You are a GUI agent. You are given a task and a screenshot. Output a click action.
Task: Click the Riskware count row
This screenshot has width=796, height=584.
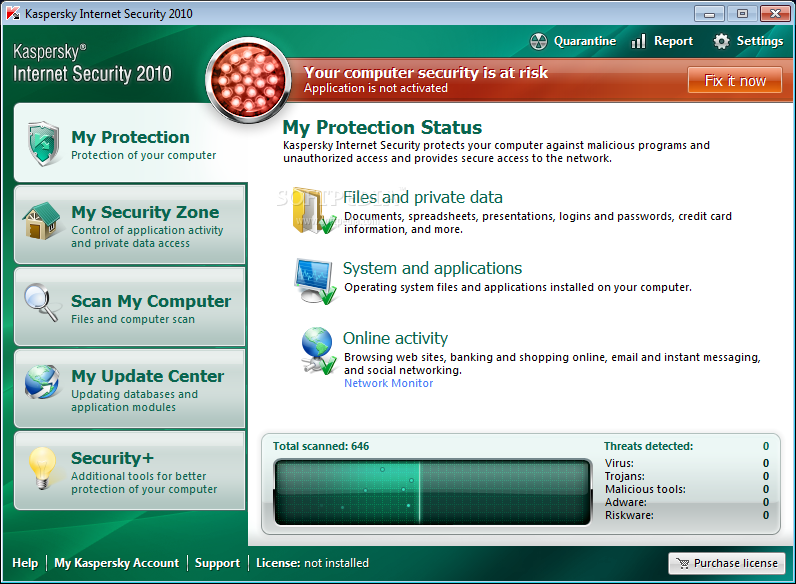(686, 515)
